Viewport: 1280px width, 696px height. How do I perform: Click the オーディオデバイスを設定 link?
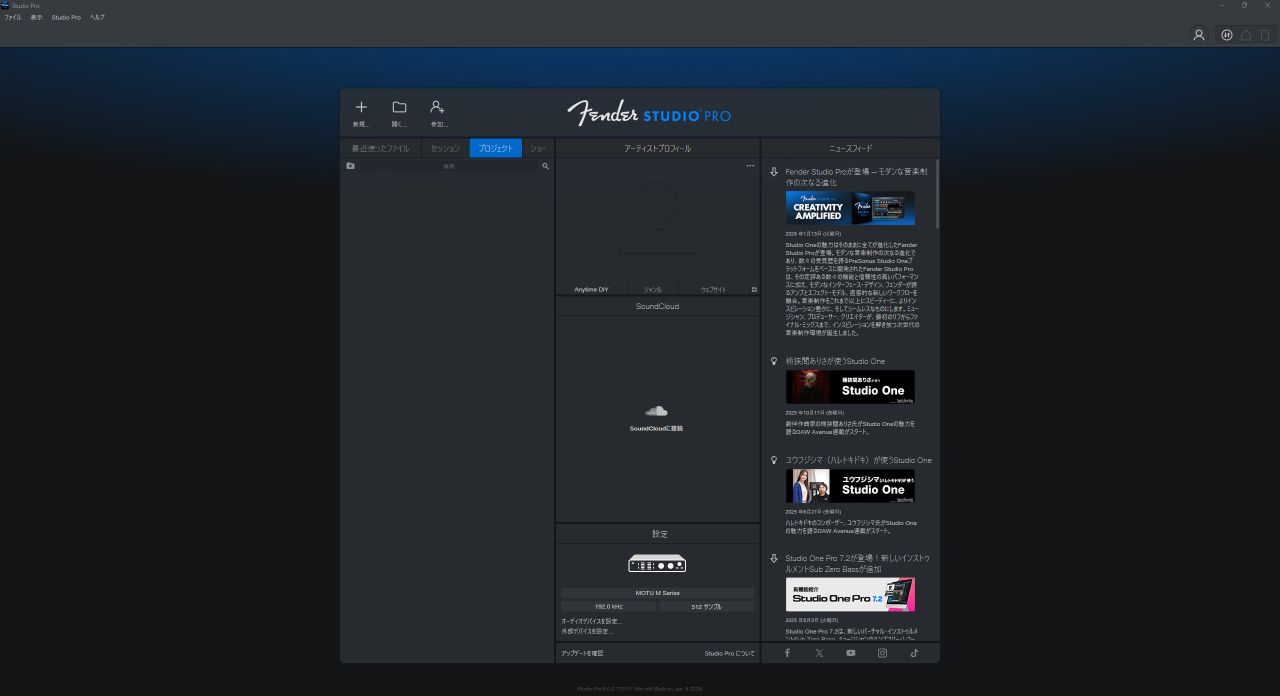coord(591,621)
